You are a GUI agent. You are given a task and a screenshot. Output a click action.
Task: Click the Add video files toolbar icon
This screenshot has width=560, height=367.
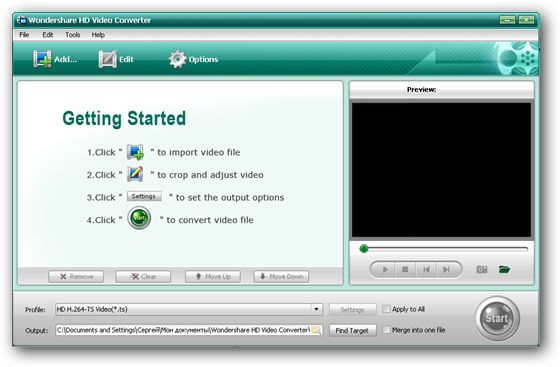pos(42,59)
